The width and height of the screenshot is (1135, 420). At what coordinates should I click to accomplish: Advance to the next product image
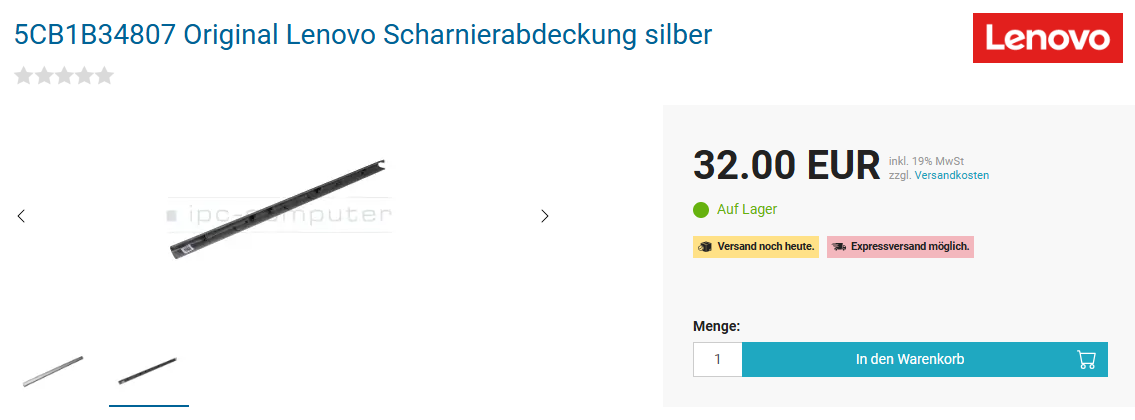click(545, 216)
